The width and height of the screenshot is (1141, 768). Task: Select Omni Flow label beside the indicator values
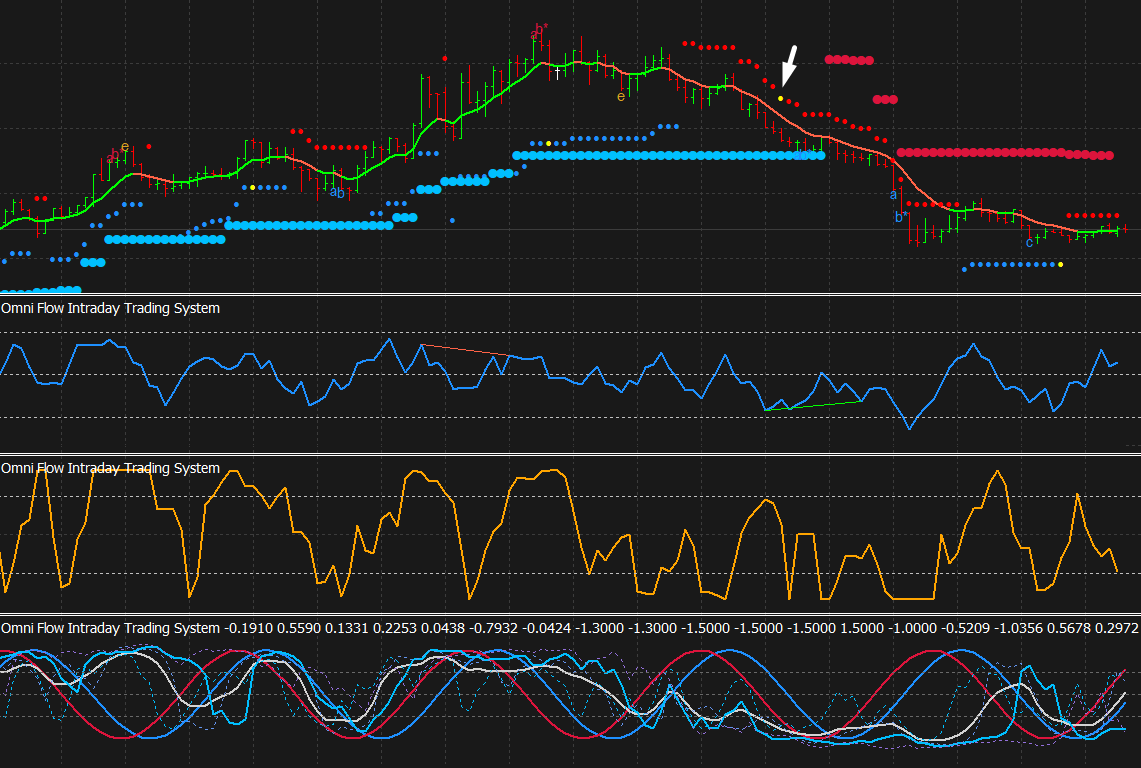point(111,628)
